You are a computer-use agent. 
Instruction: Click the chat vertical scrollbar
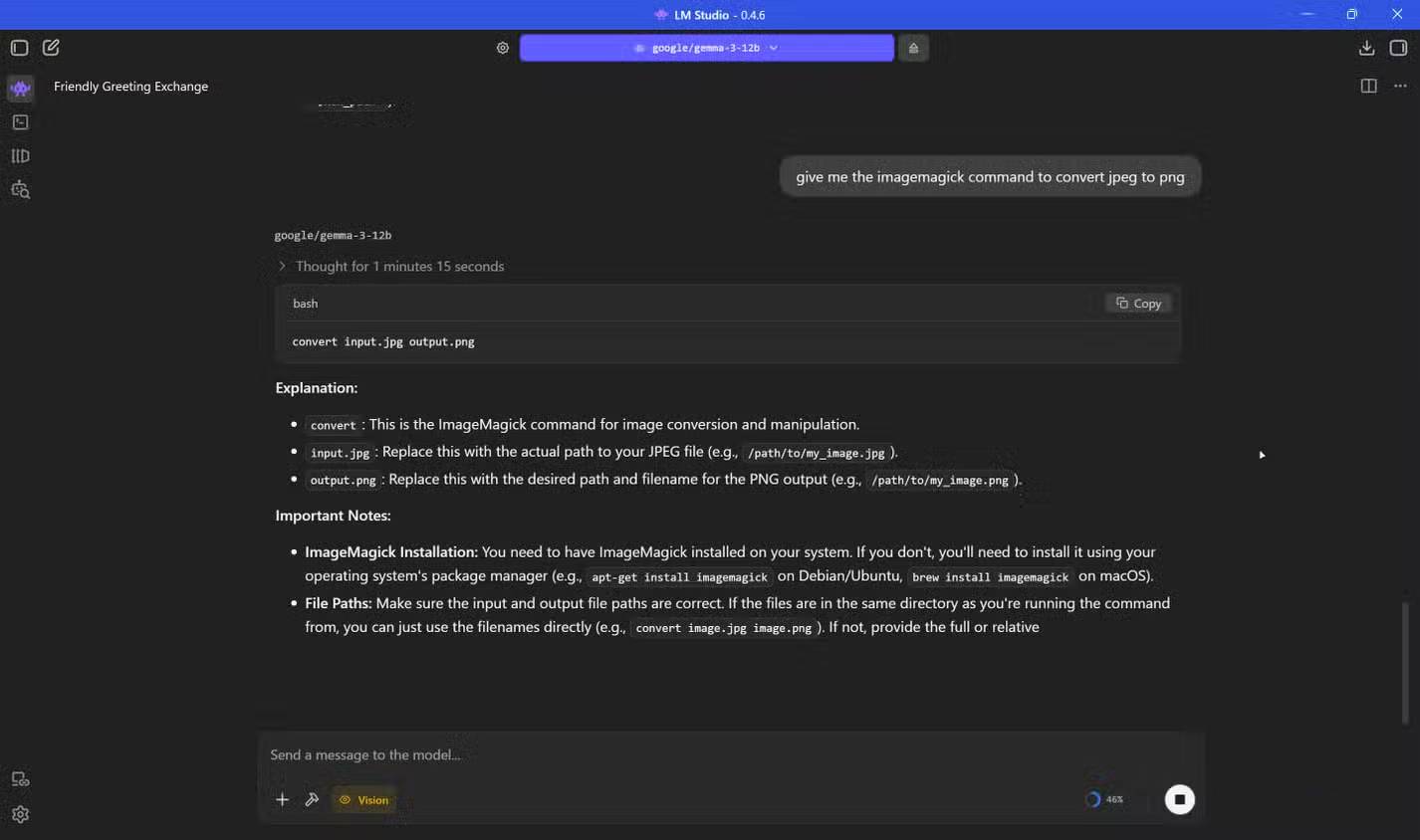pyautogui.click(x=1405, y=662)
